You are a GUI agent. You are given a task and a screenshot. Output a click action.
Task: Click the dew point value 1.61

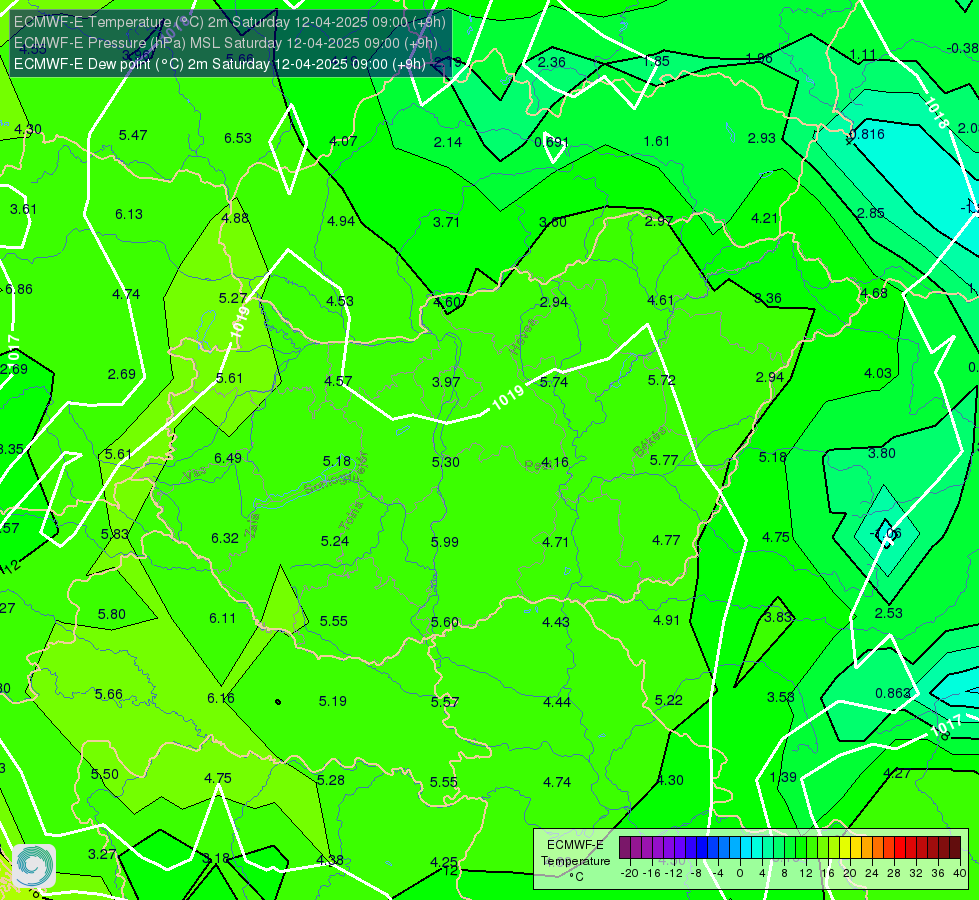tap(657, 141)
